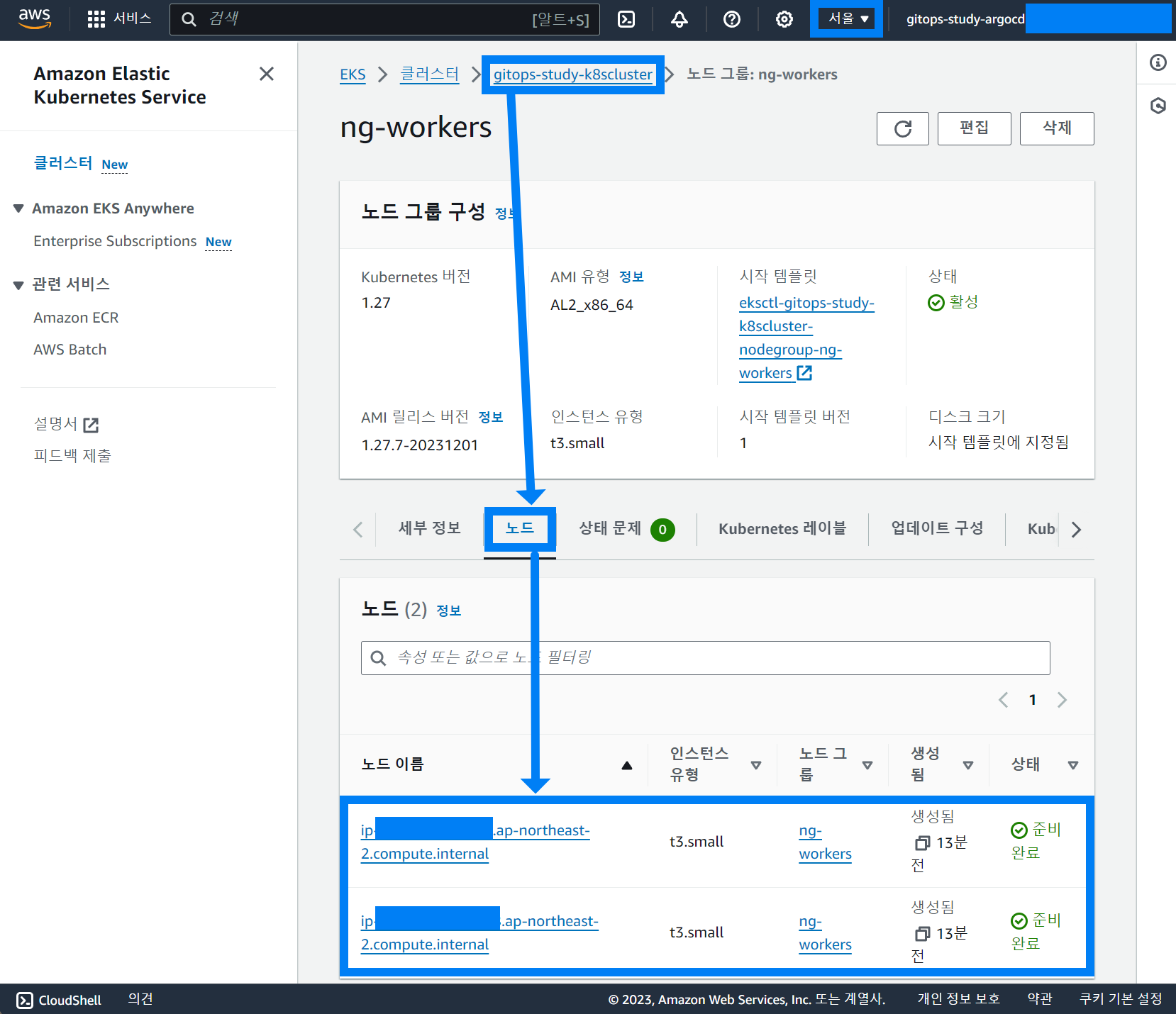The width and height of the screenshot is (1176, 1014).
Task: Open AWS Batch link
Action: (x=70, y=350)
